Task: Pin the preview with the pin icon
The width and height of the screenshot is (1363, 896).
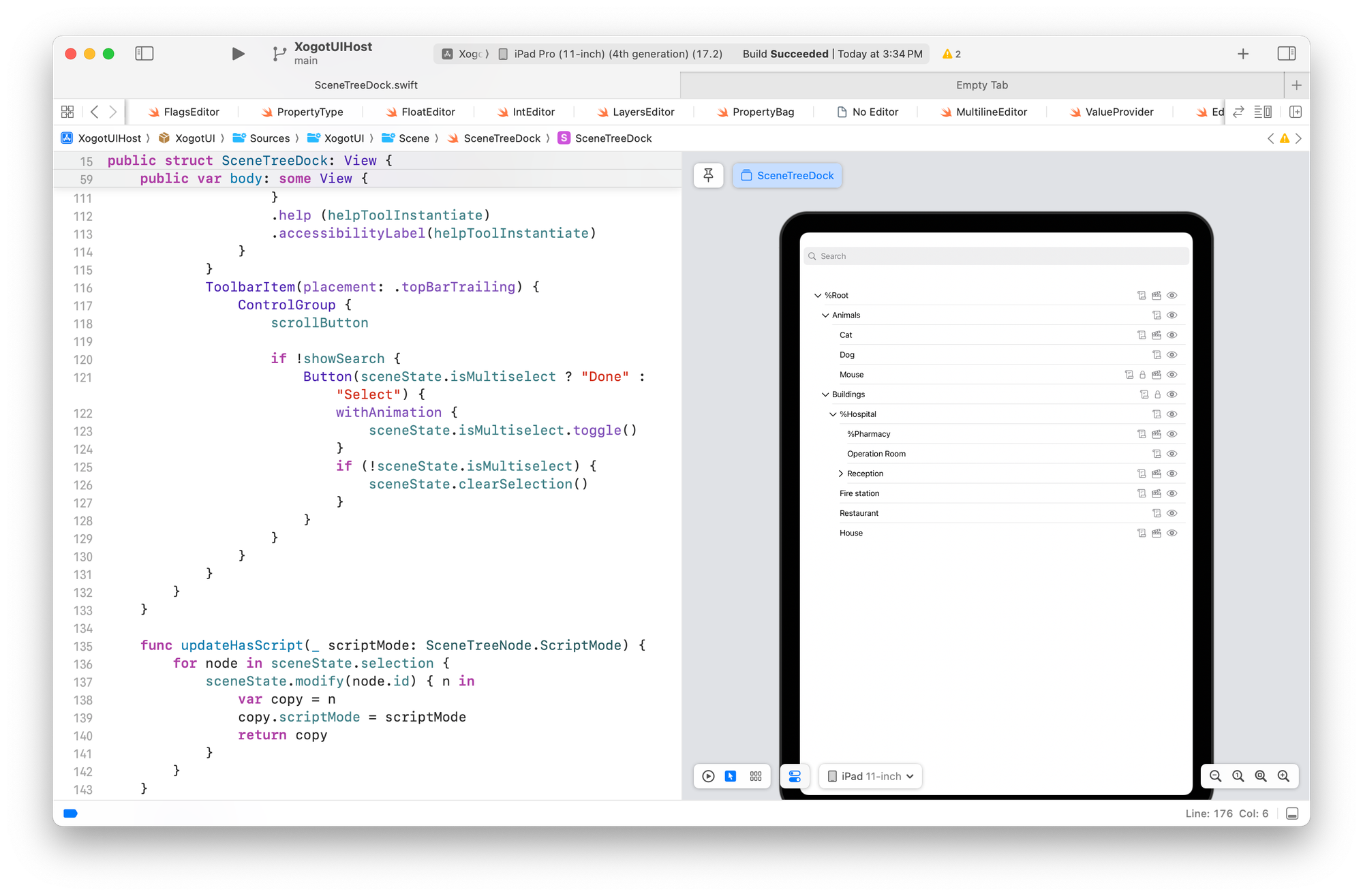Action: coord(708,175)
